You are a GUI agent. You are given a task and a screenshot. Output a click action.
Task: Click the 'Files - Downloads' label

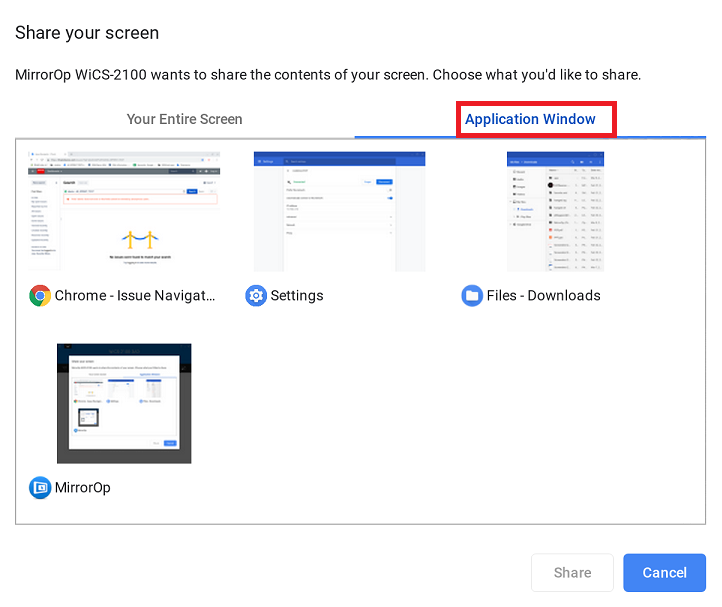point(543,295)
